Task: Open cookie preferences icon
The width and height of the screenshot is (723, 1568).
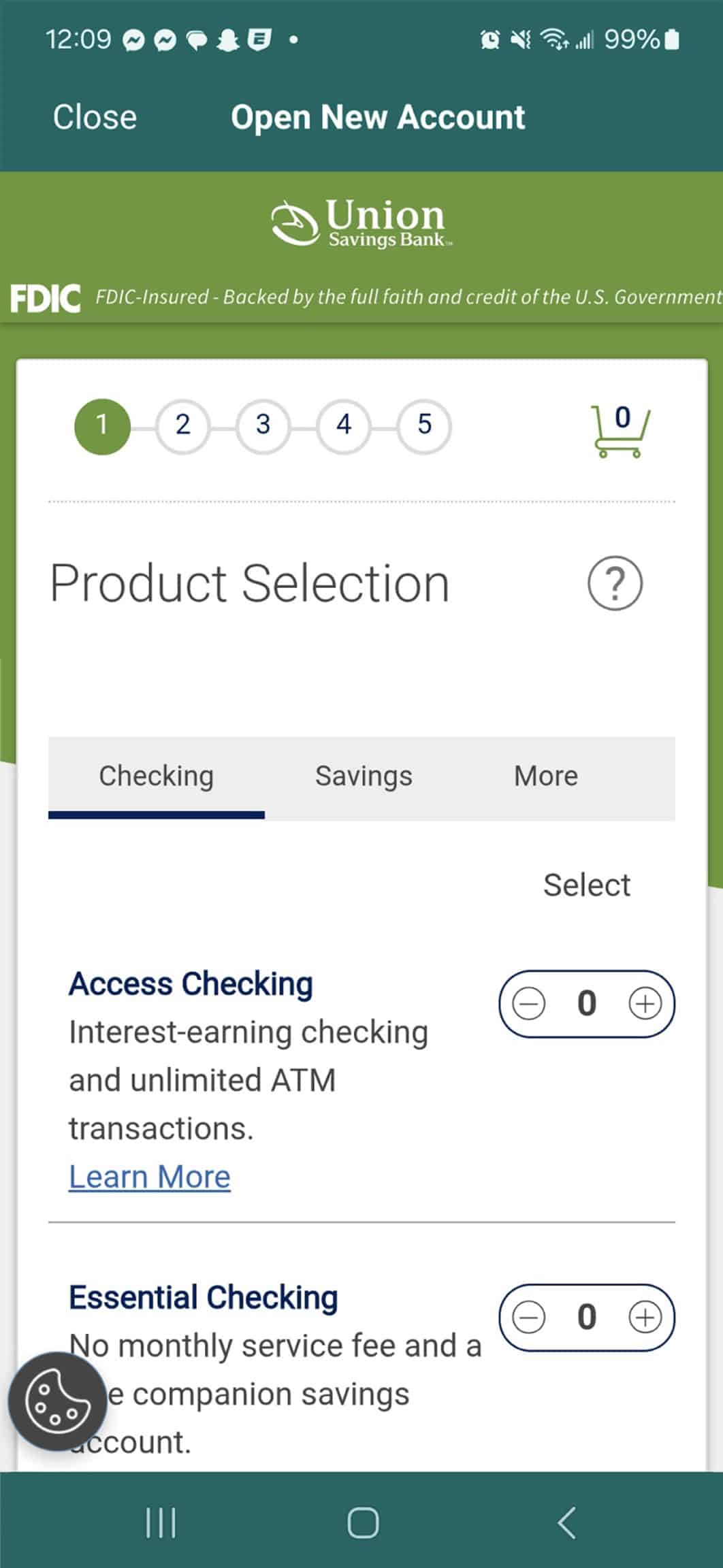Action: pos(57,1402)
